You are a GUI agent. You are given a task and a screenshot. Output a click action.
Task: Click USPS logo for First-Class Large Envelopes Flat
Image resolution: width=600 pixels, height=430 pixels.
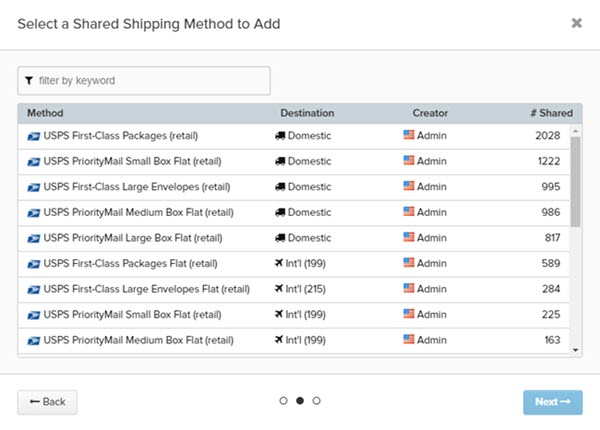point(34,290)
